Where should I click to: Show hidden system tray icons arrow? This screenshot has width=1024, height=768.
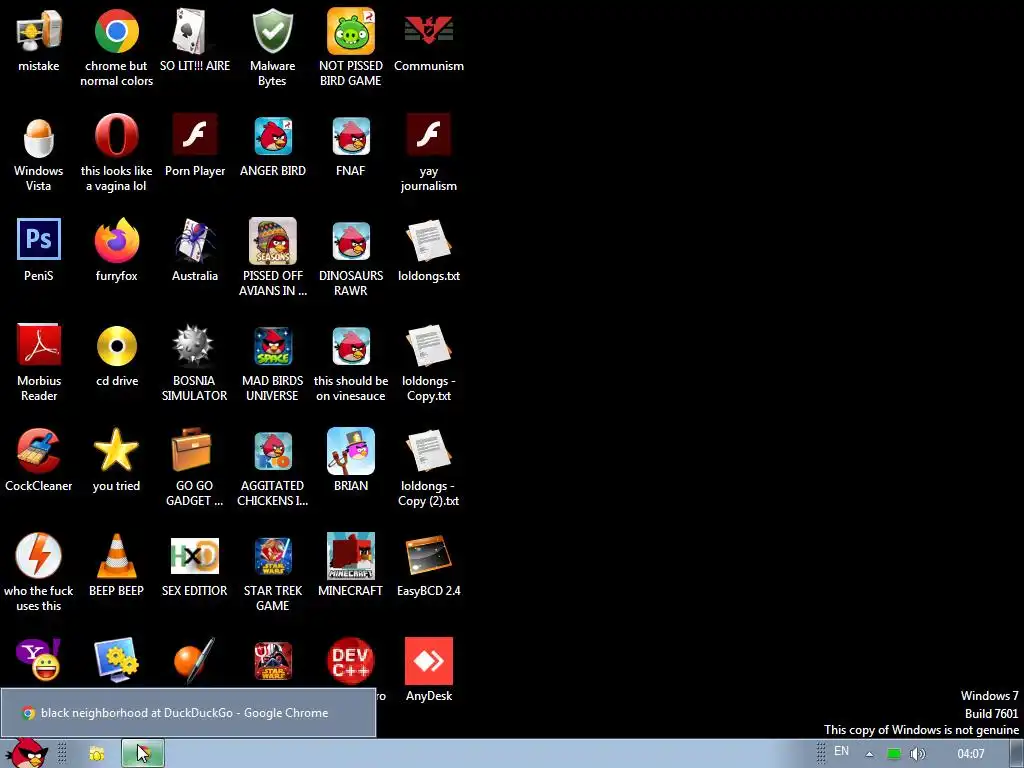(x=869, y=754)
